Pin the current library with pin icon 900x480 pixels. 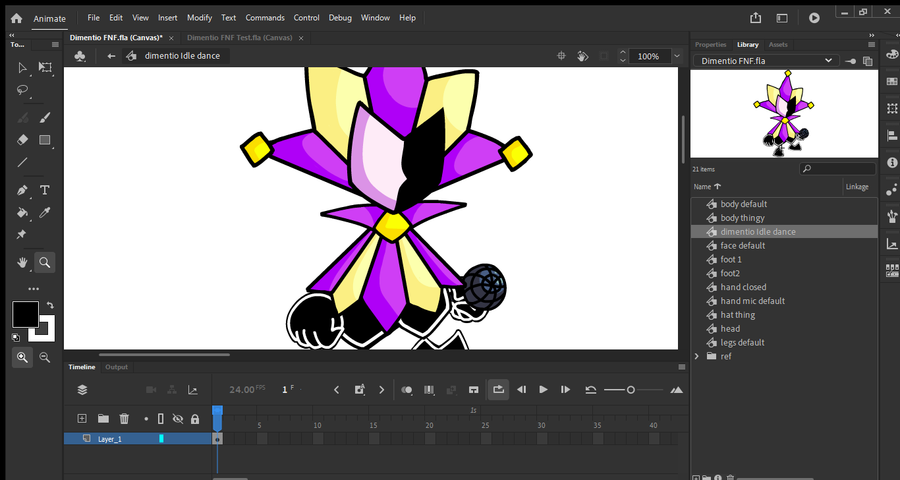(x=851, y=61)
